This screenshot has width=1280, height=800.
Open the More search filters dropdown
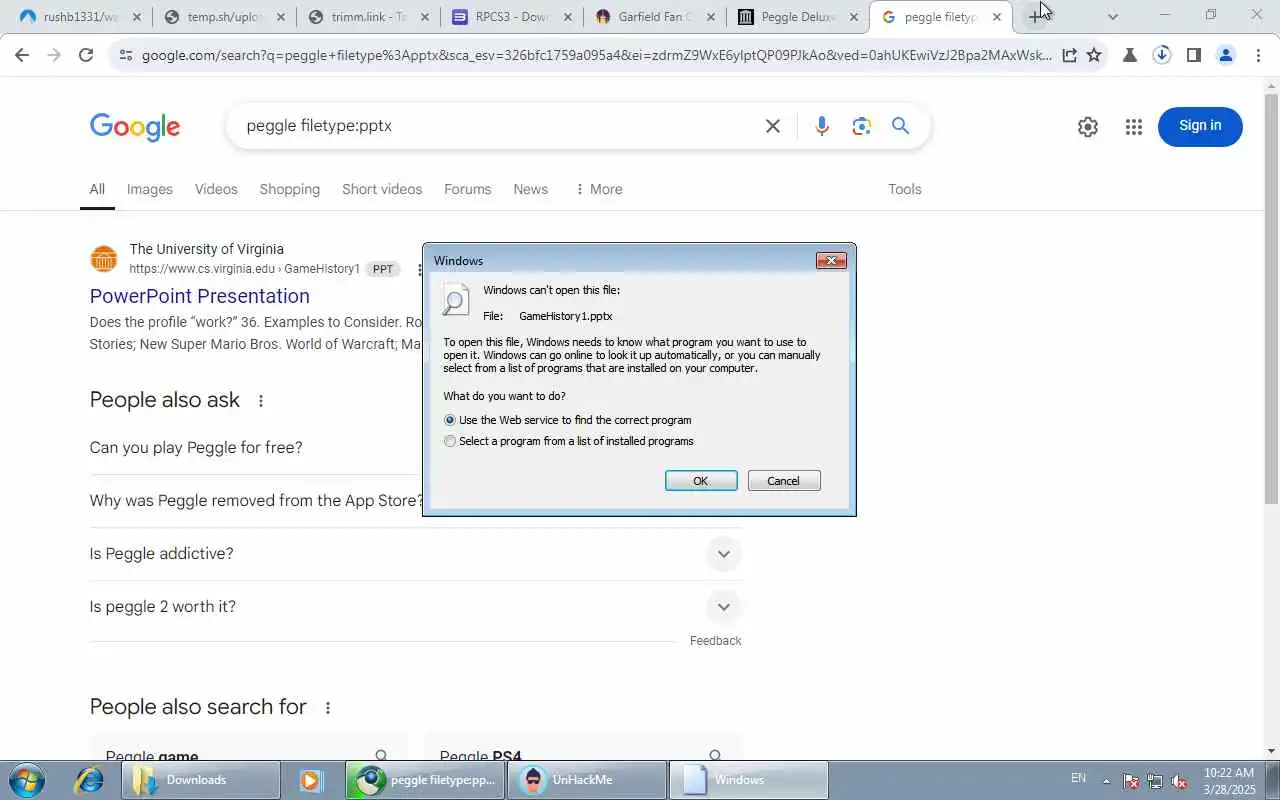point(598,189)
